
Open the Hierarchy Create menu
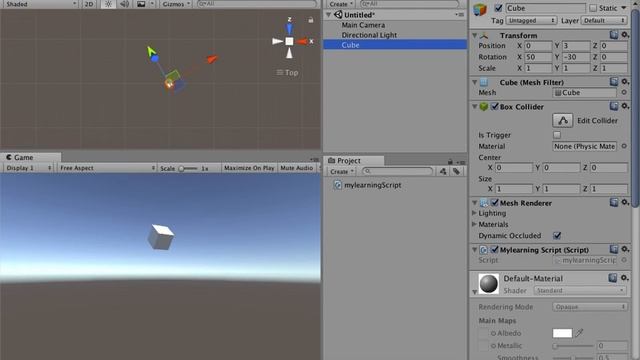click(x=341, y=4)
